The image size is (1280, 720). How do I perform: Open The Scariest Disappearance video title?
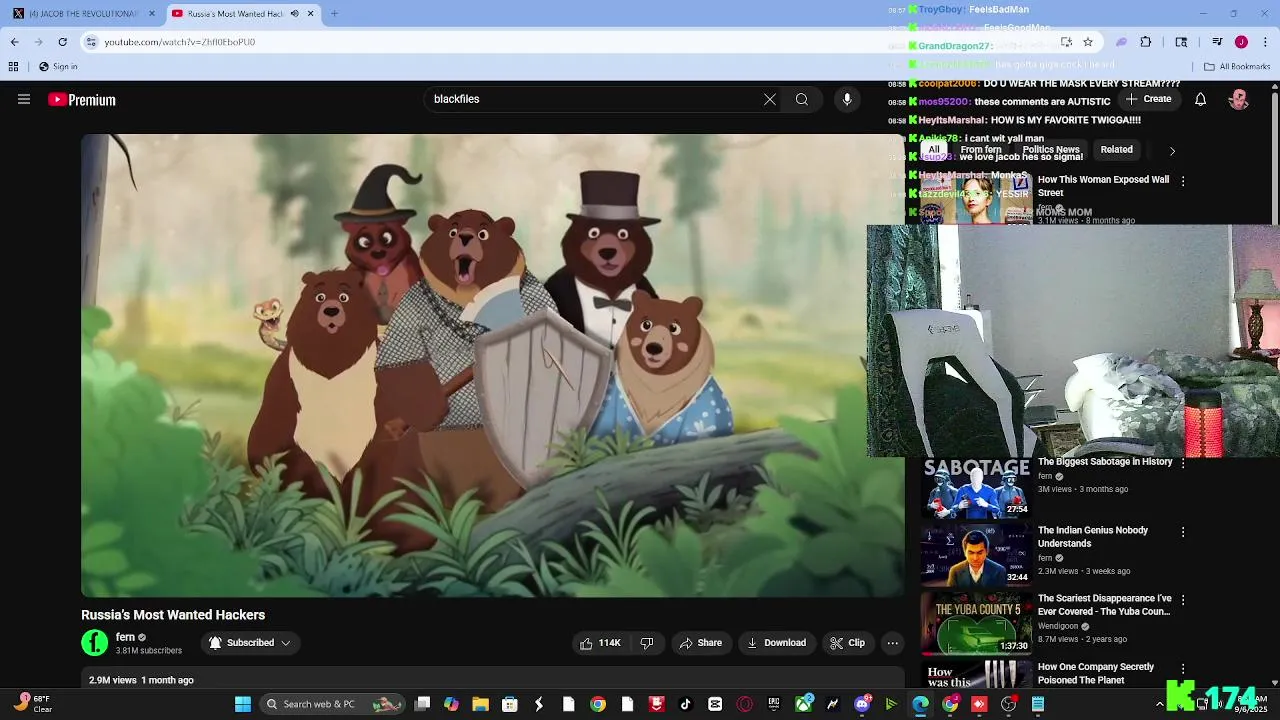(x=1104, y=605)
